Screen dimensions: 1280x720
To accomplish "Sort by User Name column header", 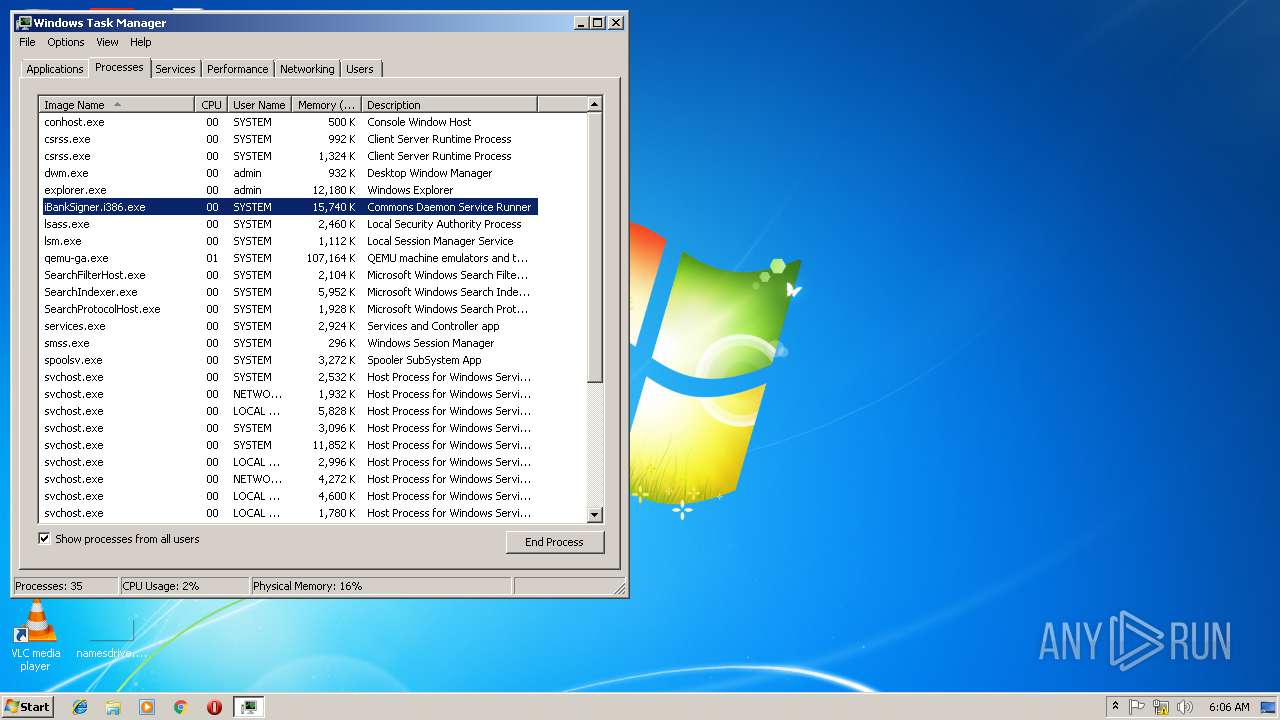I will [259, 104].
